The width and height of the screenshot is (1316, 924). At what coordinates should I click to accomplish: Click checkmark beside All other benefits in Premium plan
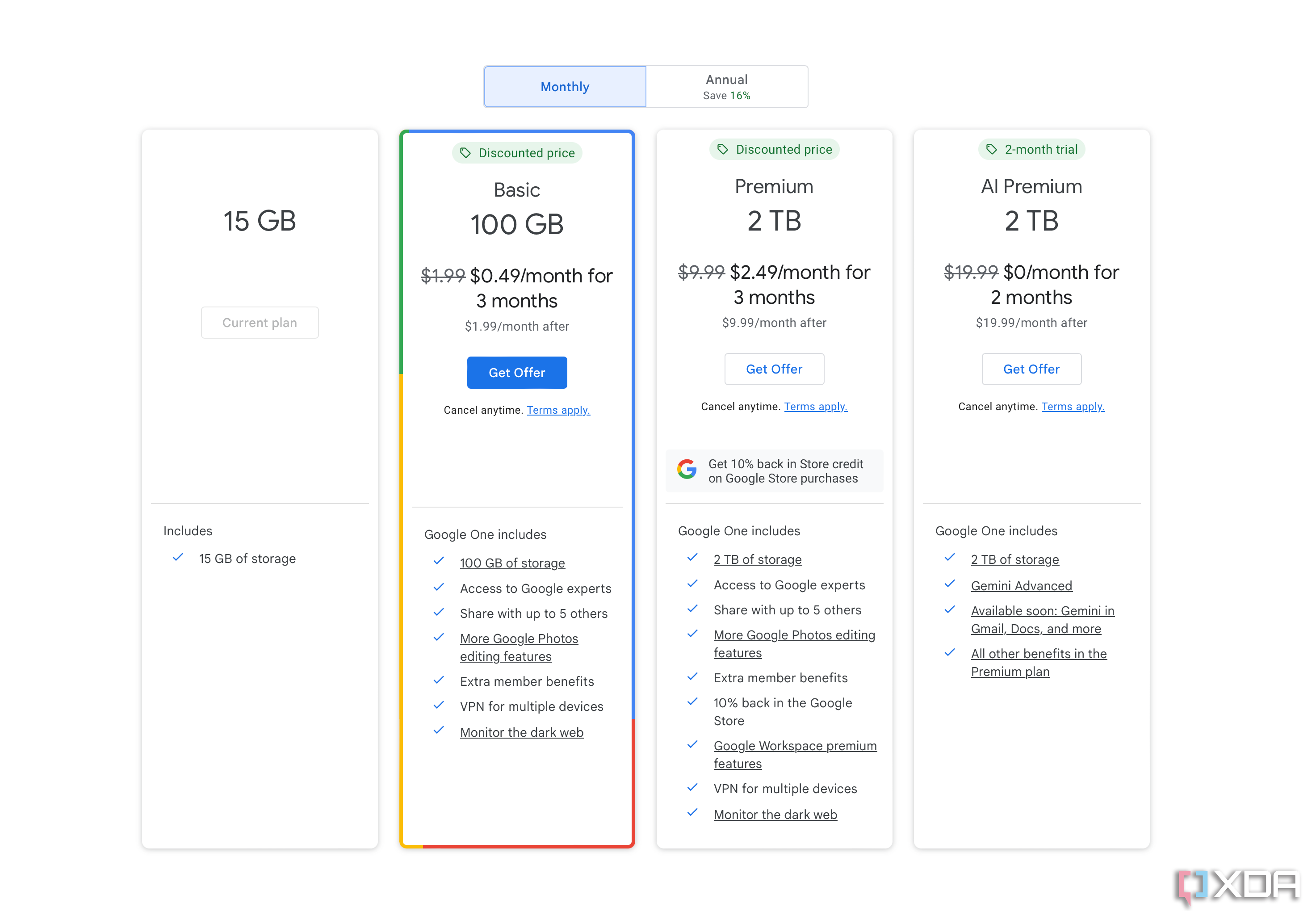click(x=950, y=652)
